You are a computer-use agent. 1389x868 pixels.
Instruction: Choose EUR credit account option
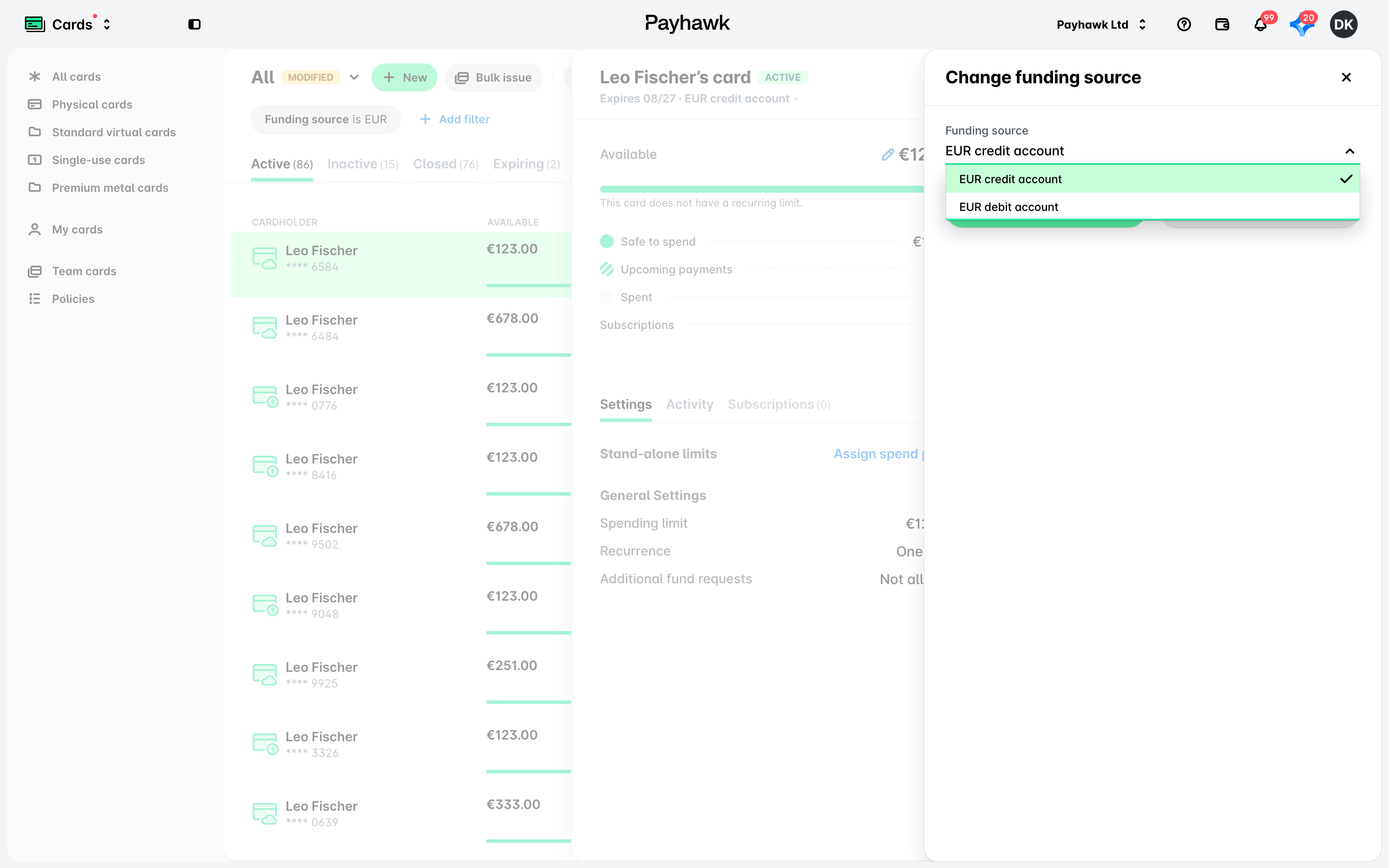pos(1152,179)
